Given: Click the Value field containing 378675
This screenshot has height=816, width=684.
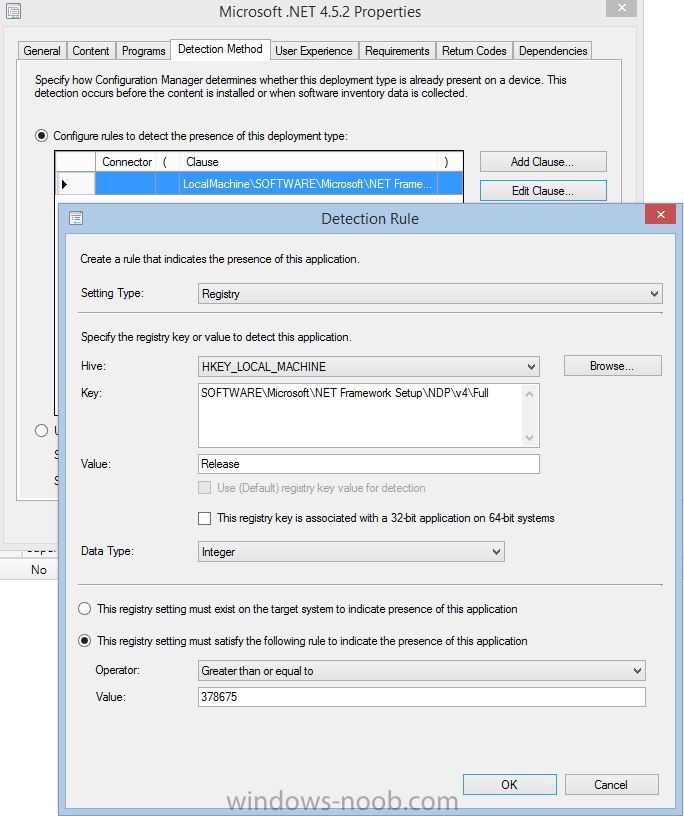Looking at the screenshot, I should click(x=422, y=697).
